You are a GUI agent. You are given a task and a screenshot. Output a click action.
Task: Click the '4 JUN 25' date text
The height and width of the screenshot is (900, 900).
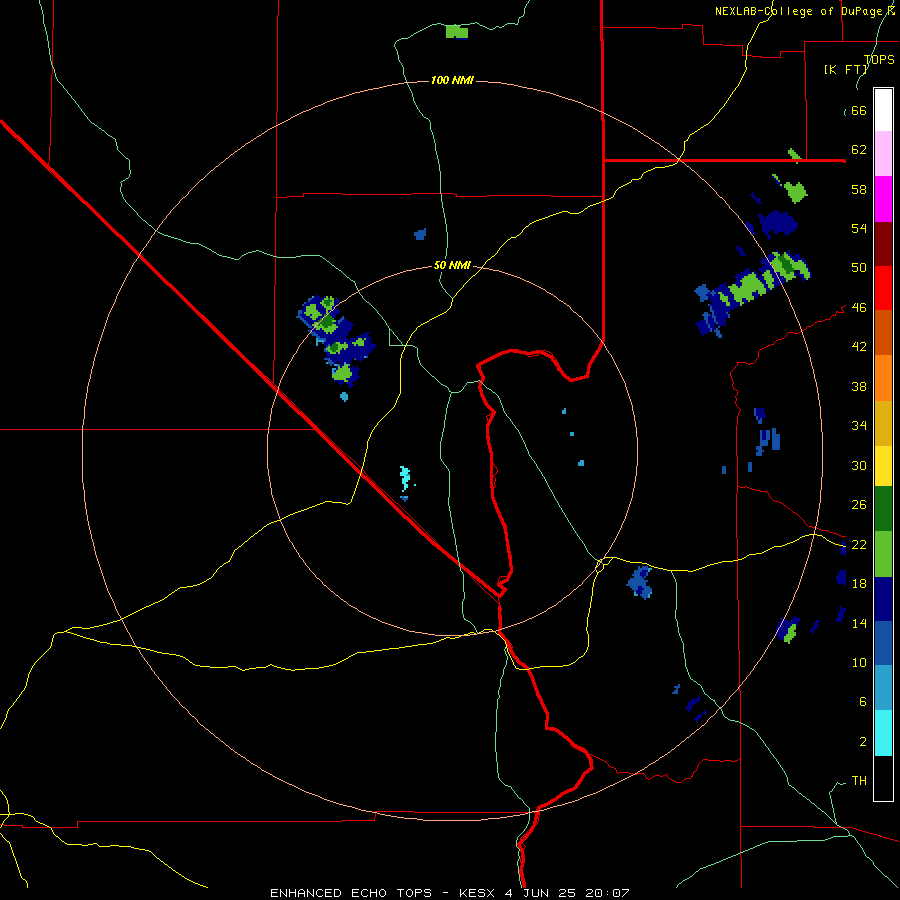click(x=542, y=893)
